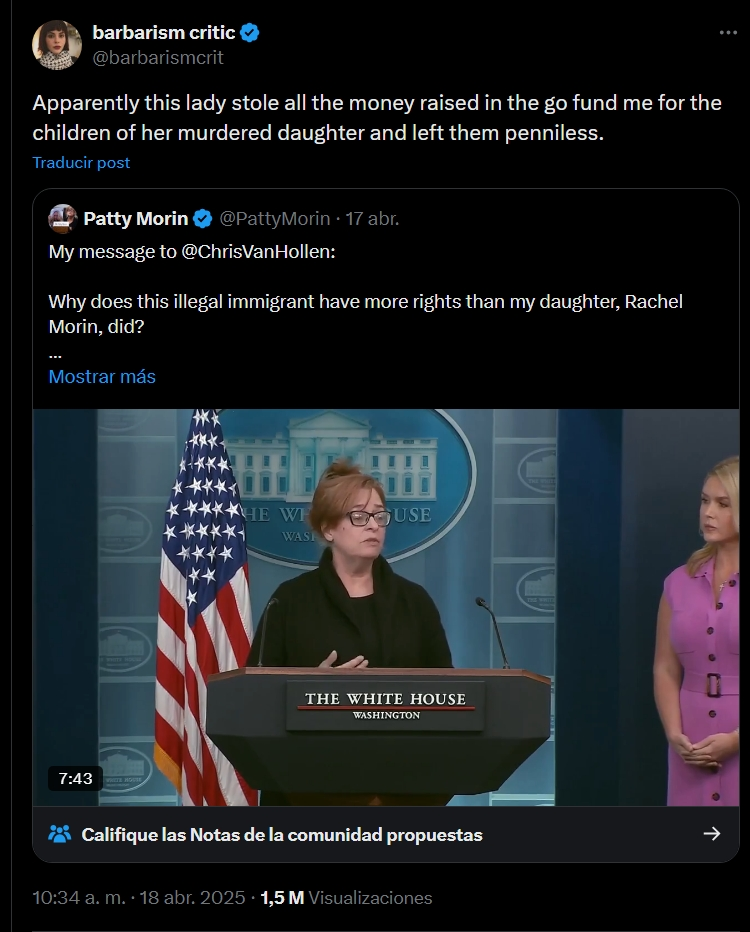
Task: Click barbarism critic's profile avatar
Action: pos(57,45)
